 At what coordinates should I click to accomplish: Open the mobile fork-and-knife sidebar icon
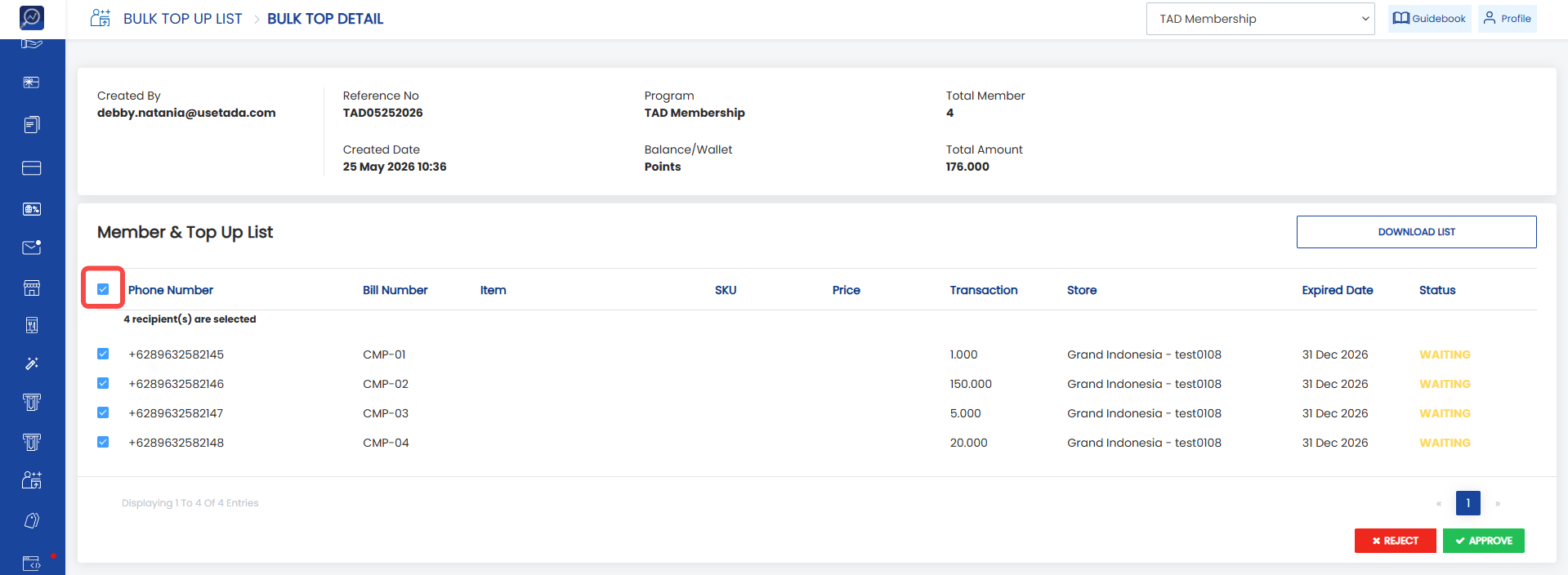pyautogui.click(x=31, y=326)
